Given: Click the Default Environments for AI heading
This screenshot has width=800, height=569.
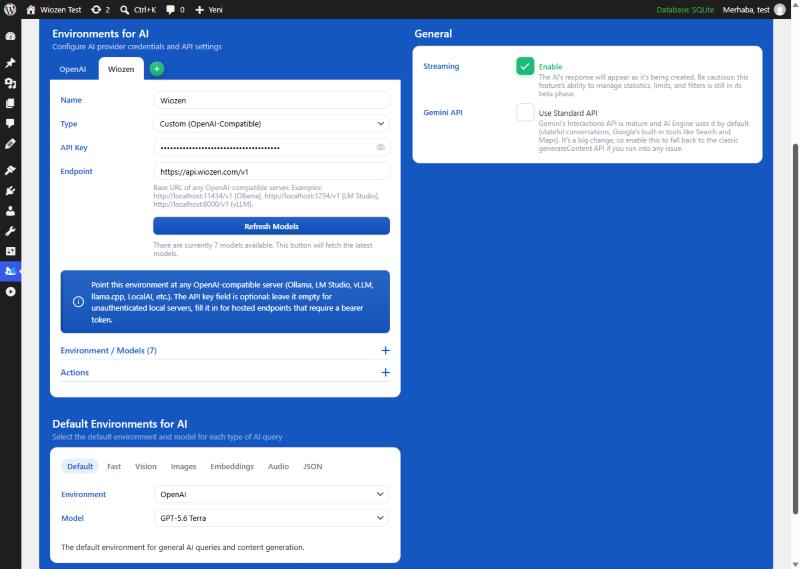Looking at the screenshot, I should click(119, 424).
